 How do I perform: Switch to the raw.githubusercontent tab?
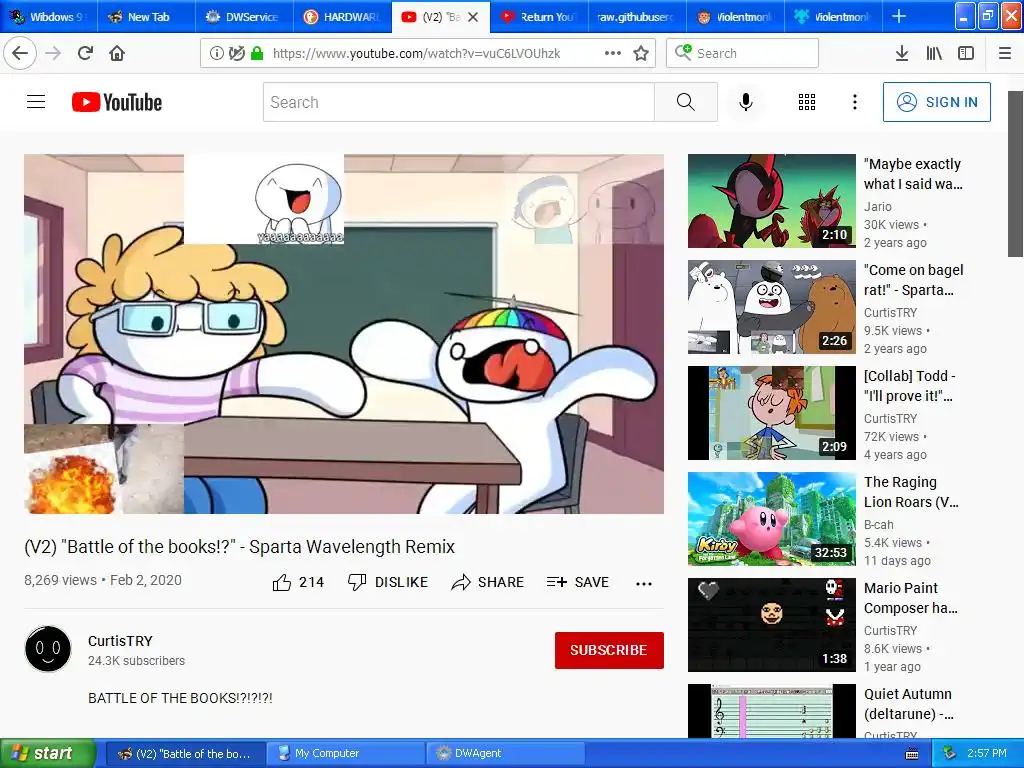[x=637, y=17]
